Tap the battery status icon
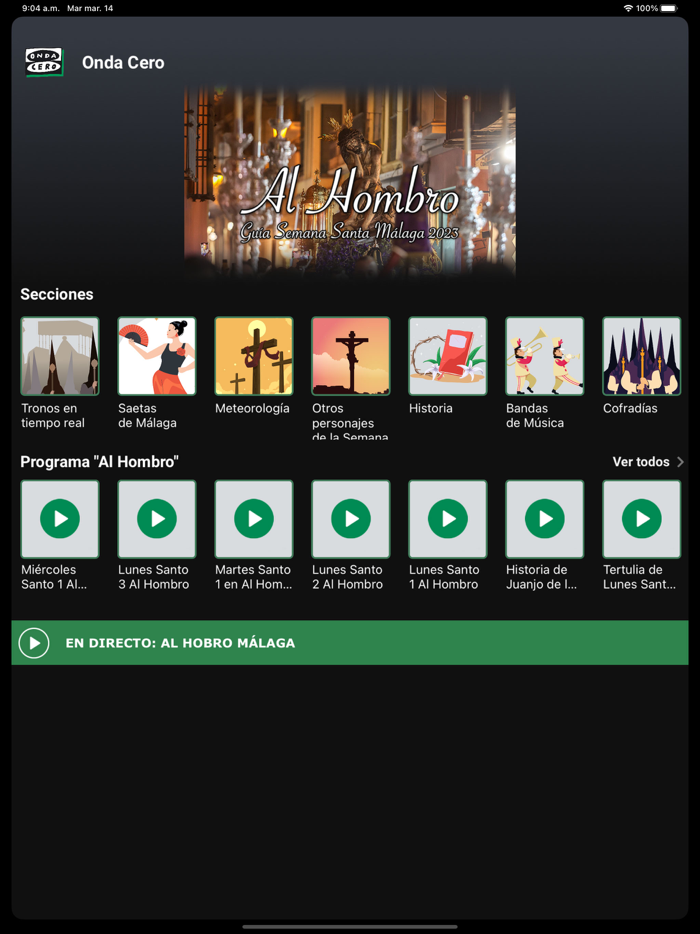 tap(670, 8)
